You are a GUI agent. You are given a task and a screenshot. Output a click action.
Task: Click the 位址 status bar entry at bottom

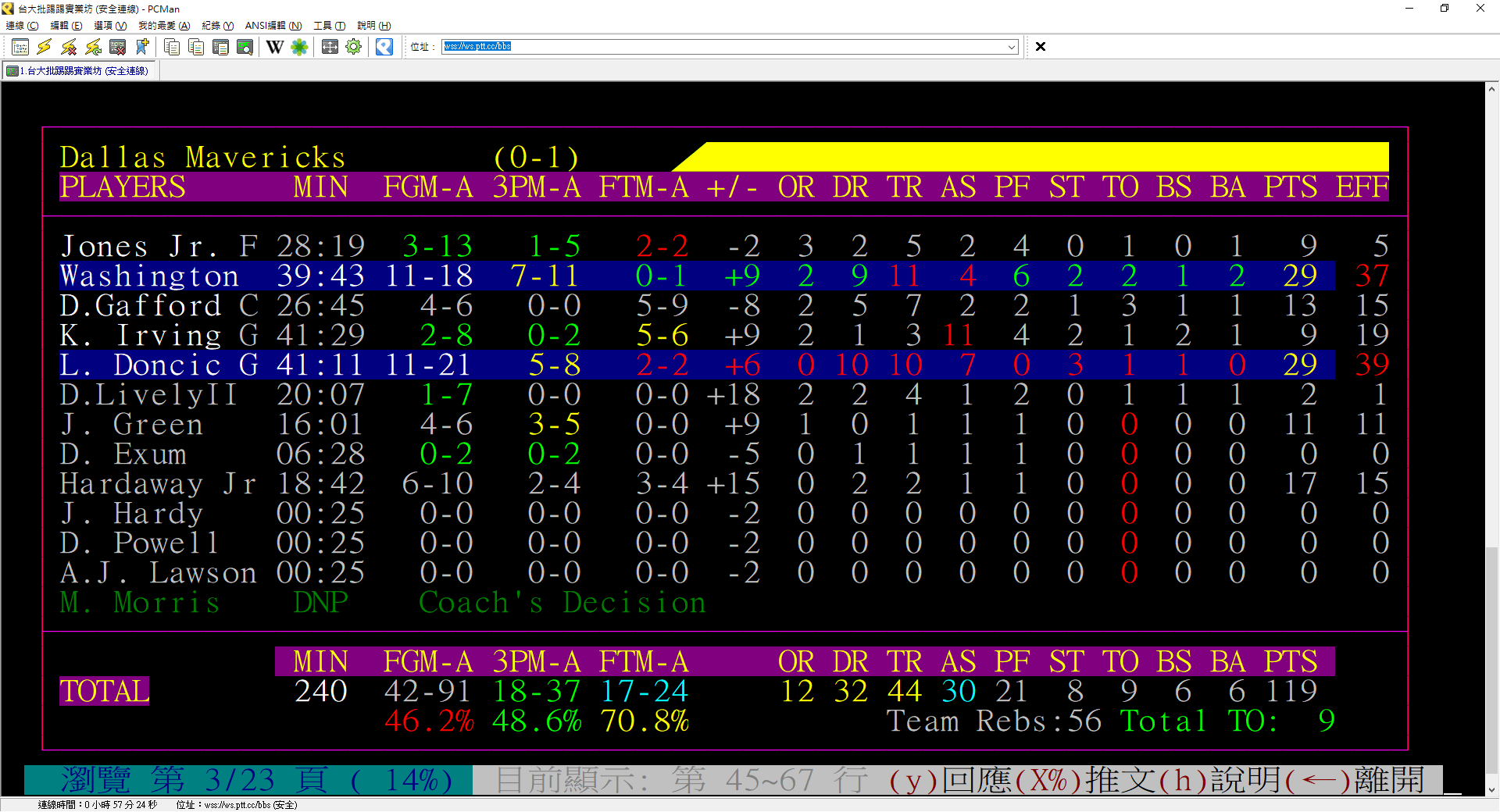click(237, 805)
